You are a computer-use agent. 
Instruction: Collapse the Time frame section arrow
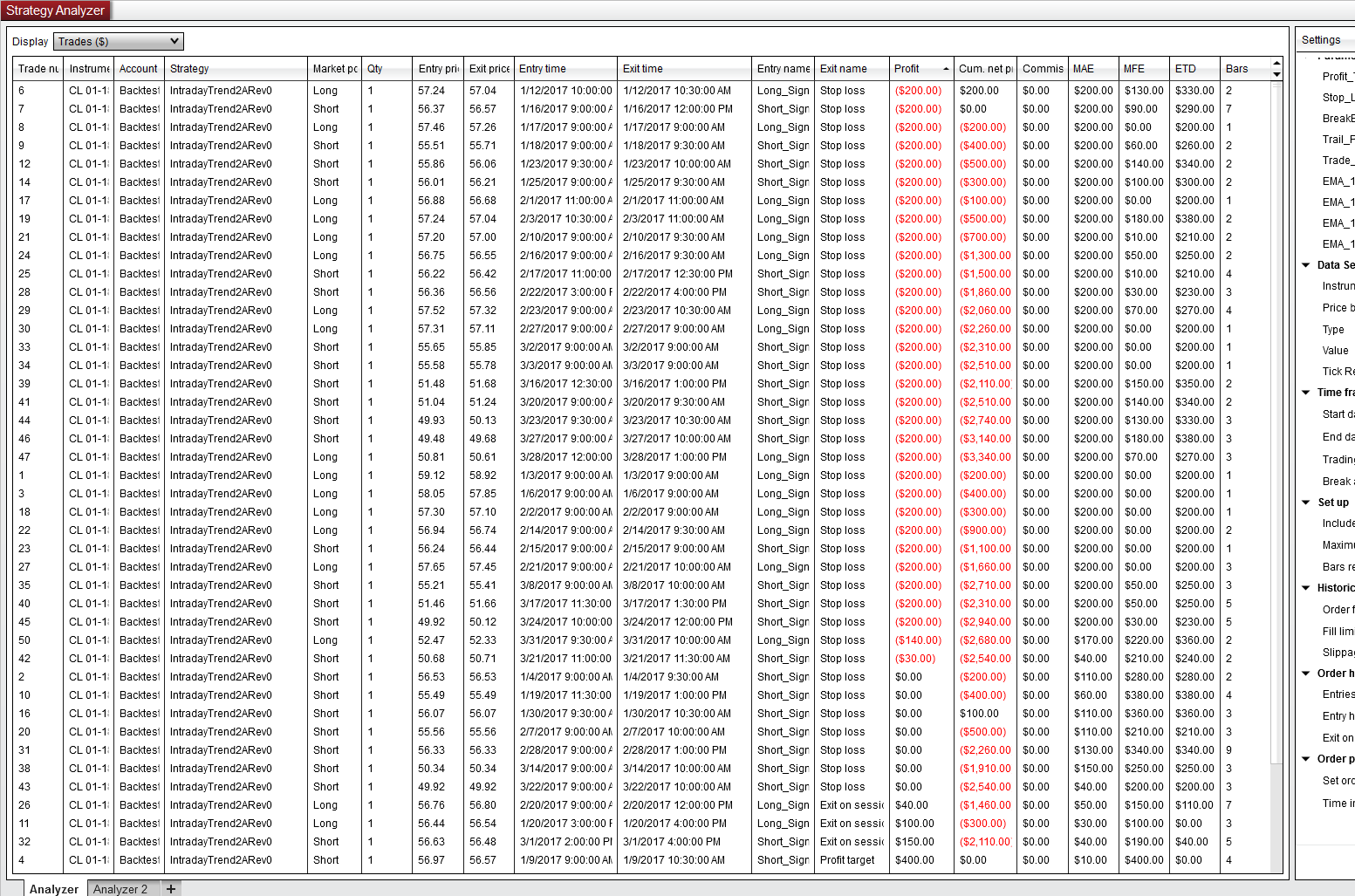coord(1306,393)
